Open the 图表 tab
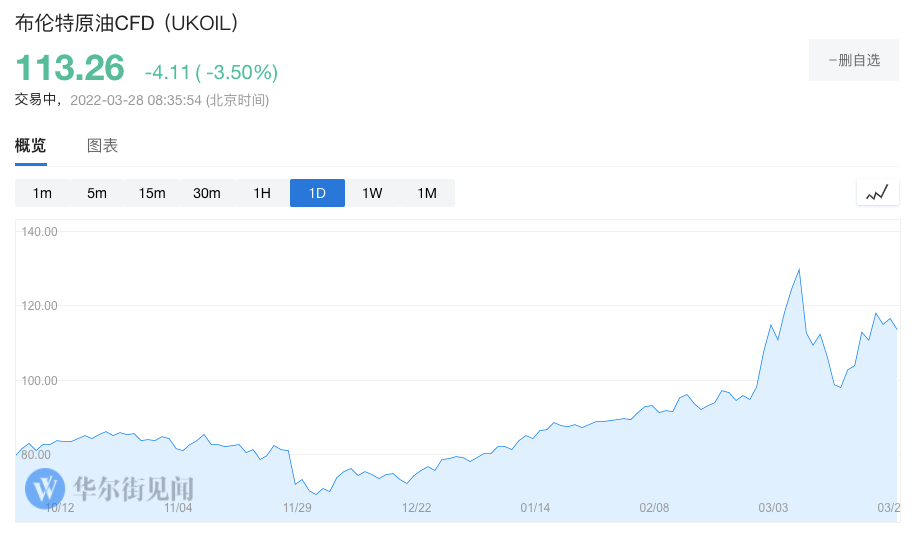The height and width of the screenshot is (535, 919). [103, 146]
